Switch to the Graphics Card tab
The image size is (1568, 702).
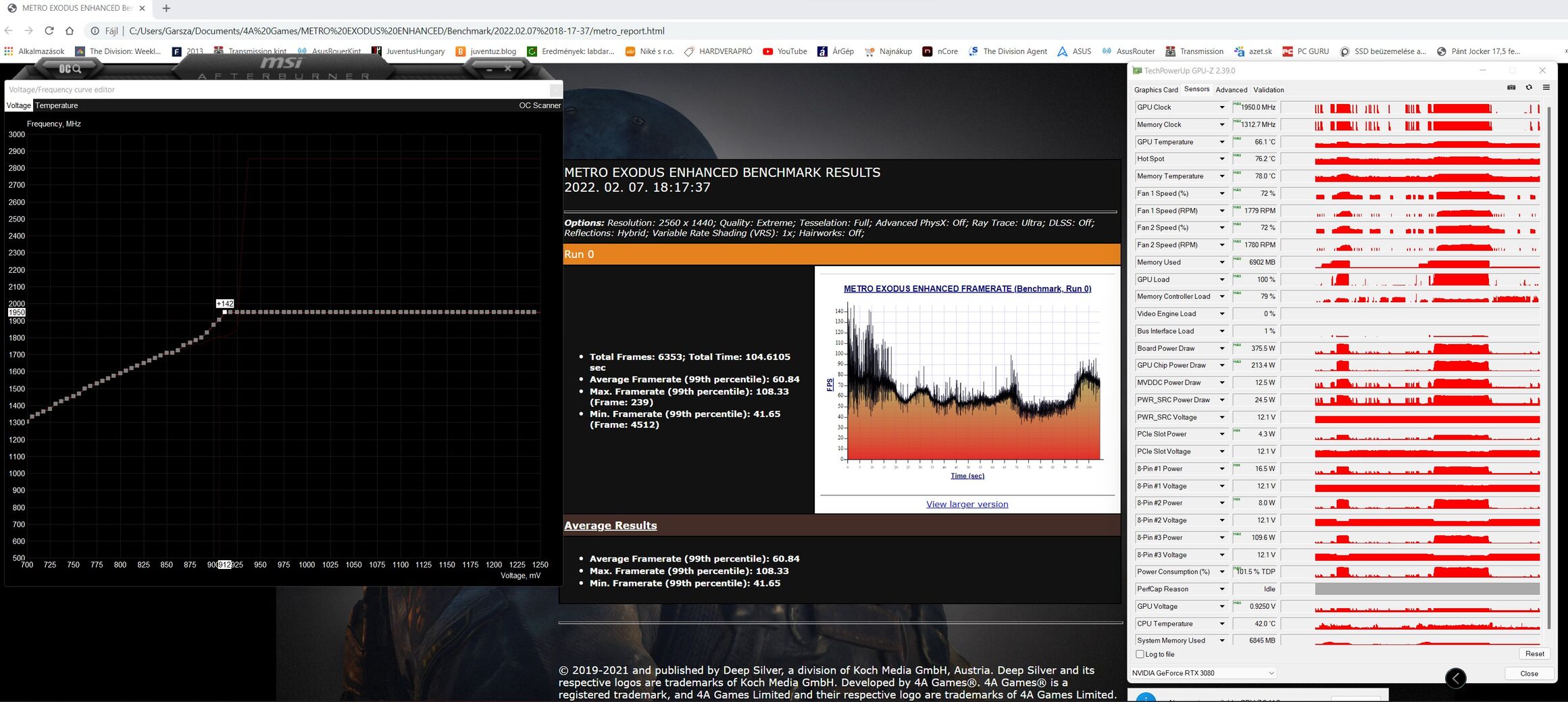coord(1156,90)
